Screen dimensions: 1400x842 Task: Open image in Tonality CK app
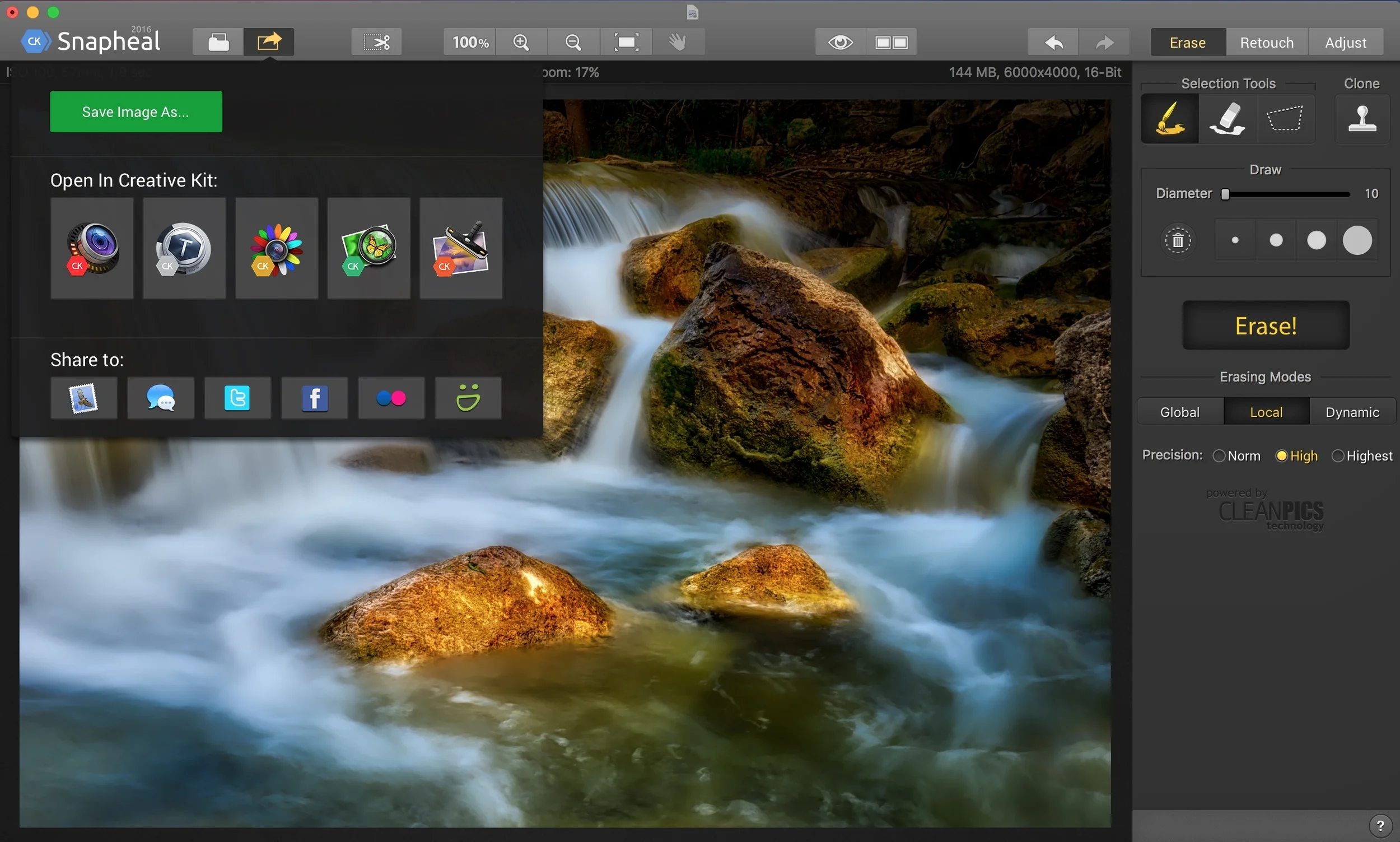point(184,249)
